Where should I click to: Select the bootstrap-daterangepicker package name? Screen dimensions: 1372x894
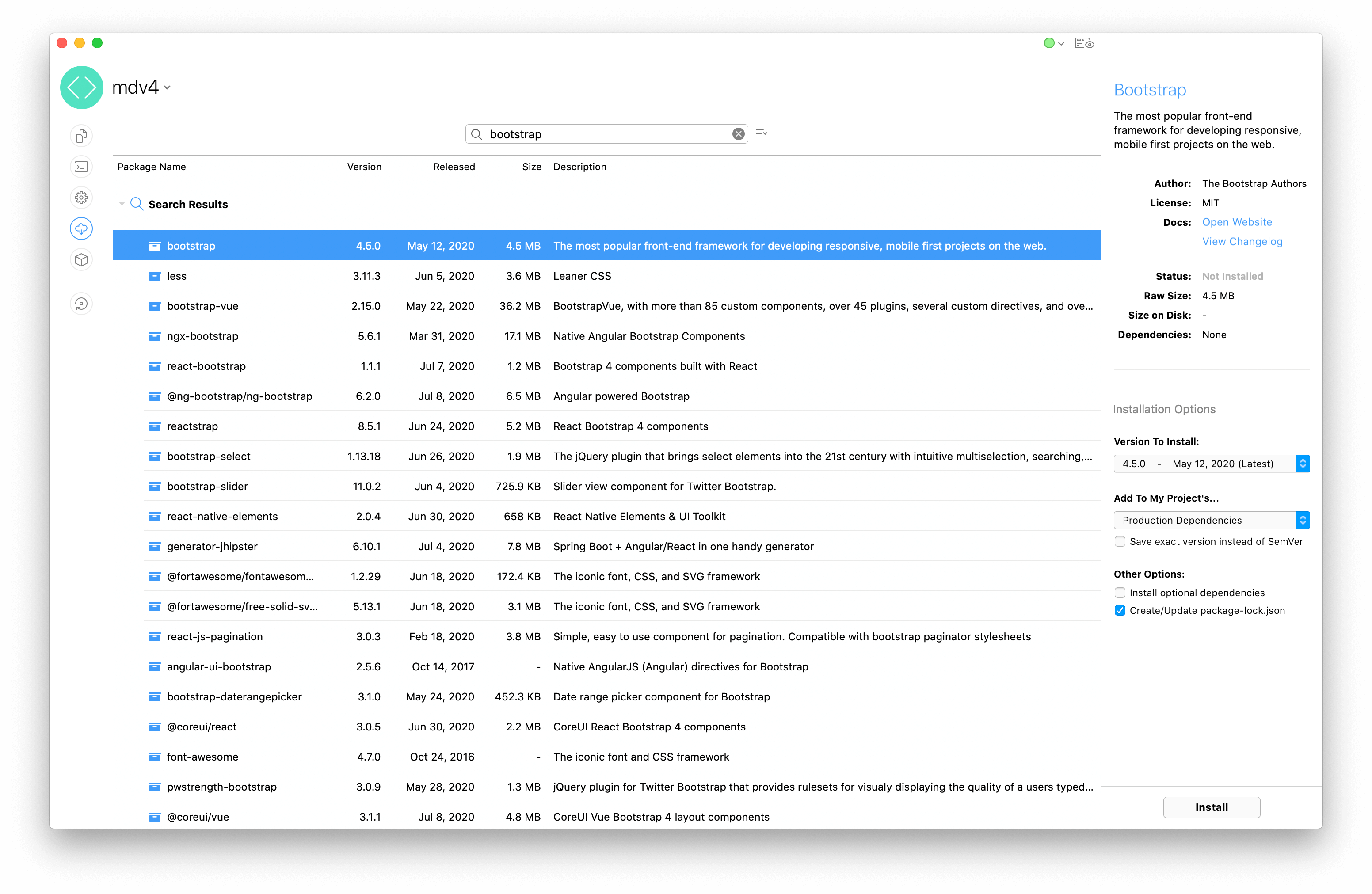234,697
